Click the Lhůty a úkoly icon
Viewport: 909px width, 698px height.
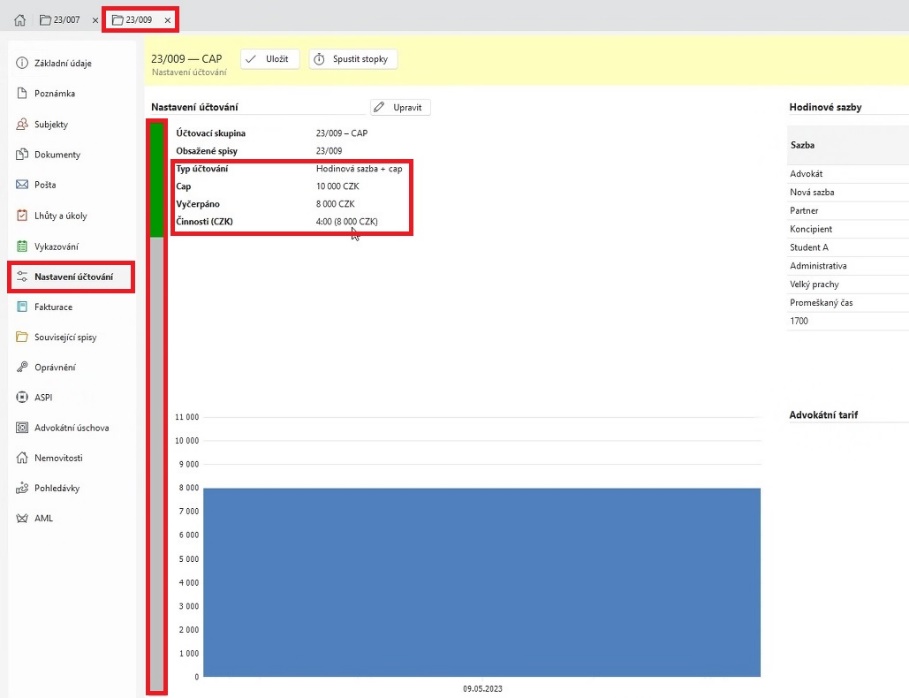tap(21, 215)
